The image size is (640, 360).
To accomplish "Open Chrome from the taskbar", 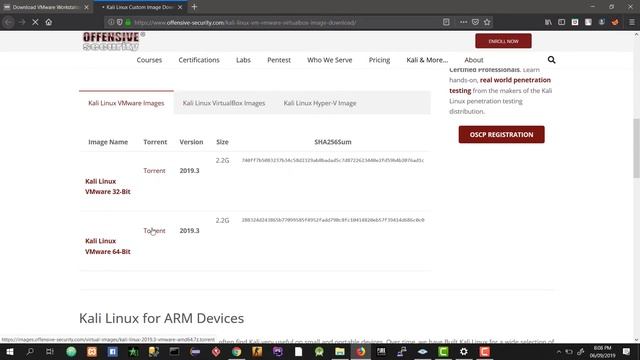I will 236,351.
